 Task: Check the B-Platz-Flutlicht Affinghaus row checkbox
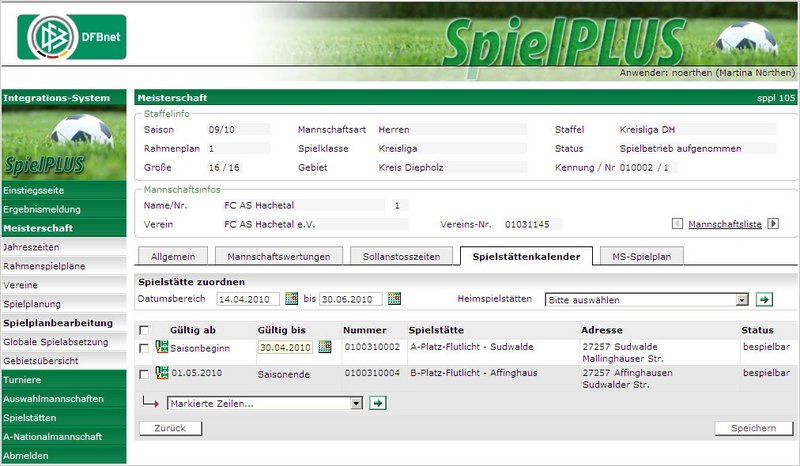point(145,374)
